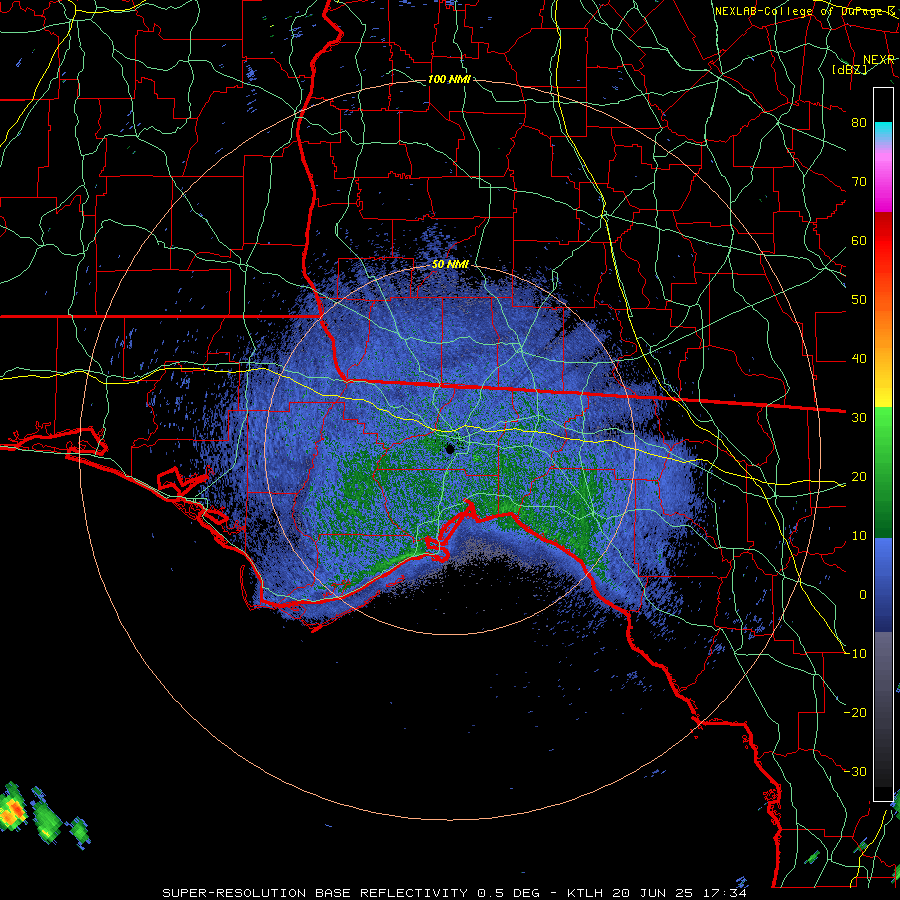Click the "NEXR" label above the color scale
This screenshot has width=900, height=900.
point(879,60)
